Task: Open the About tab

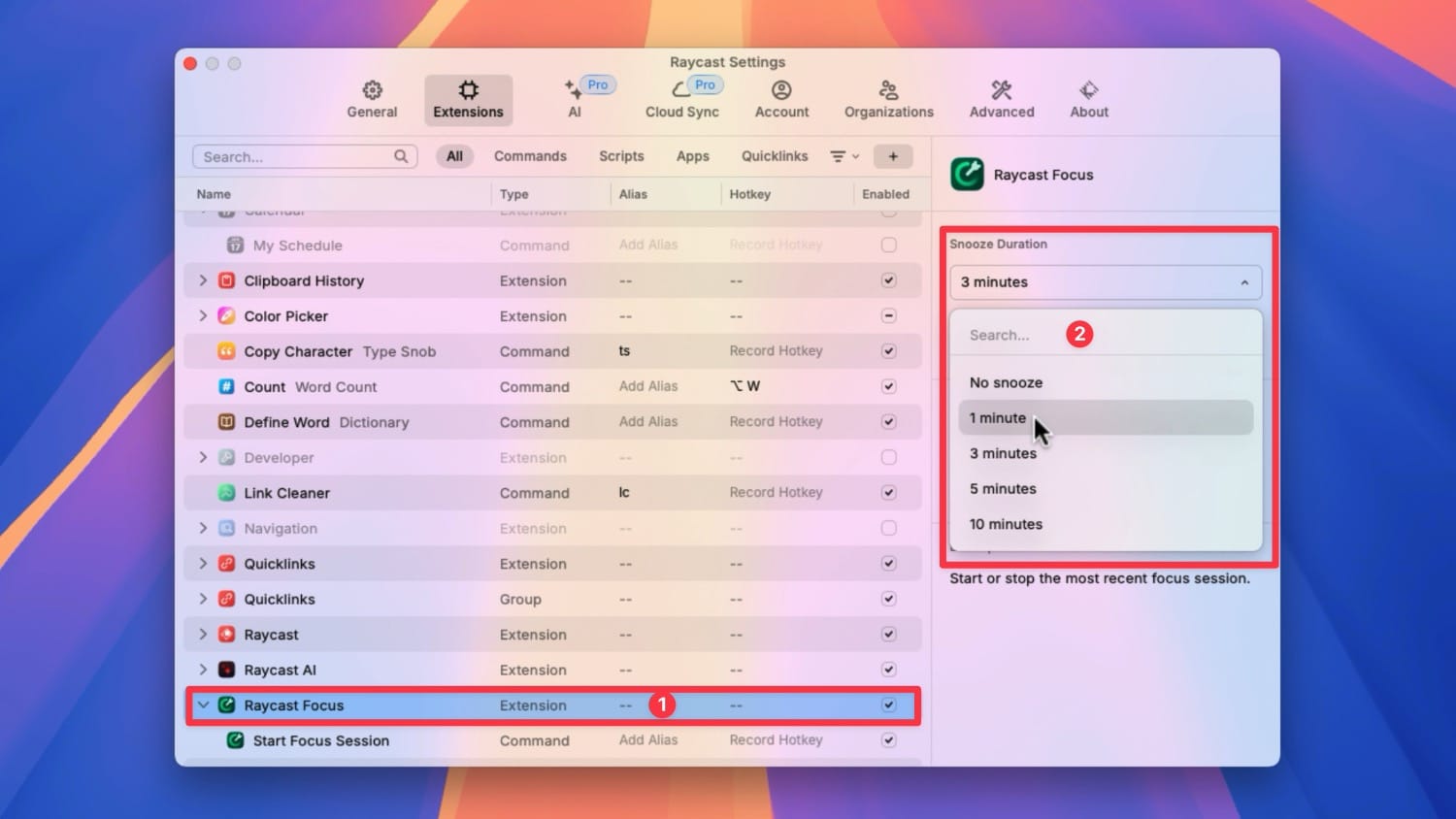Action: (1089, 100)
